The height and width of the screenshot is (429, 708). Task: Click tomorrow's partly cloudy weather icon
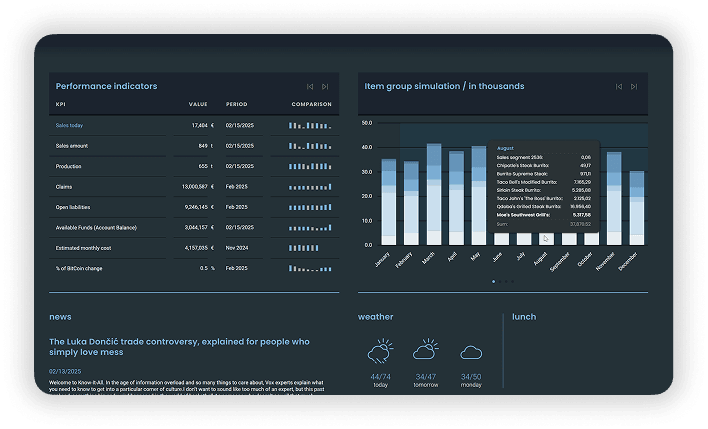[x=425, y=351]
